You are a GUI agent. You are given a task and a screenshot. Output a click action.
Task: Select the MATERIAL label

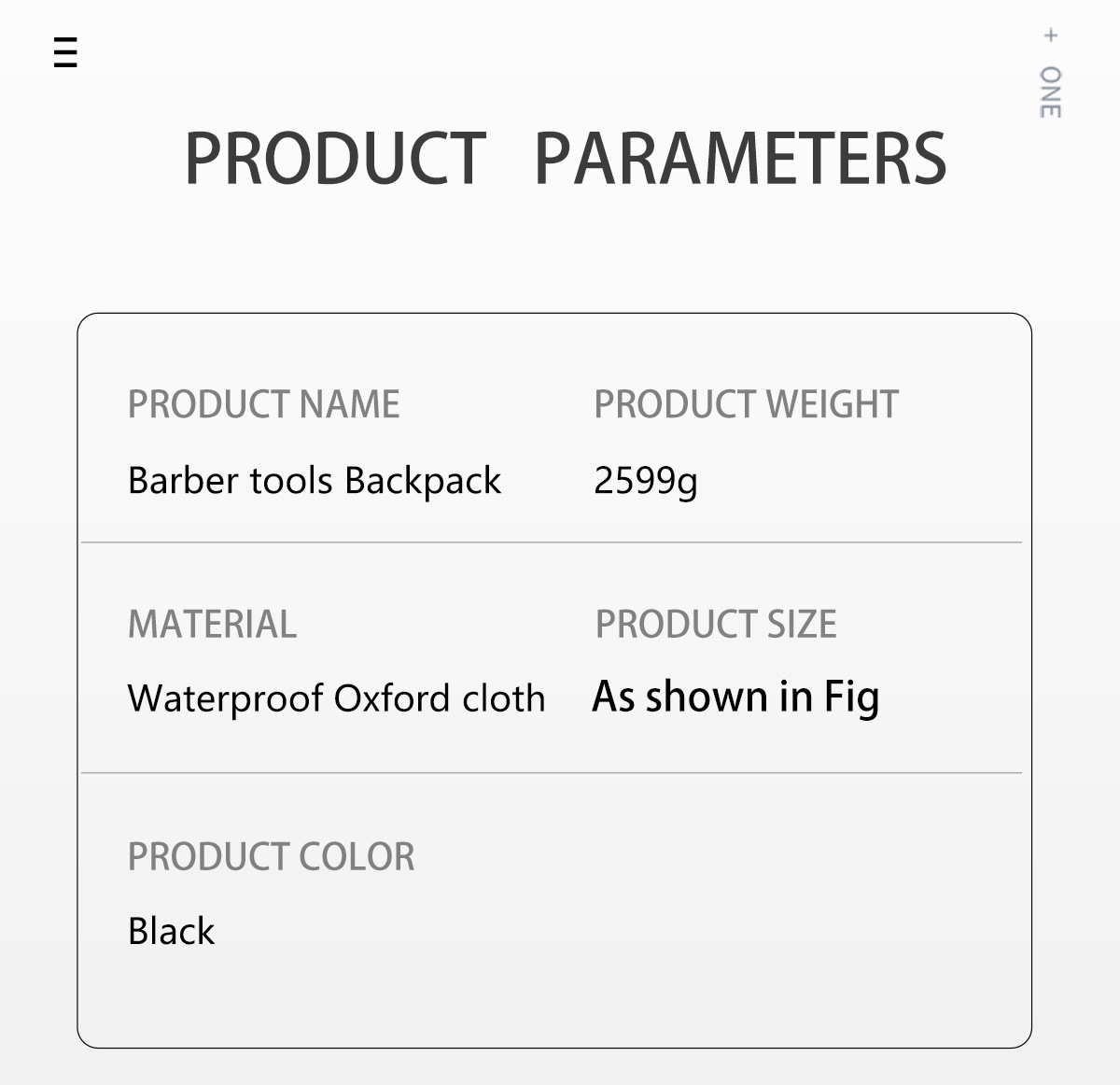coord(212,624)
